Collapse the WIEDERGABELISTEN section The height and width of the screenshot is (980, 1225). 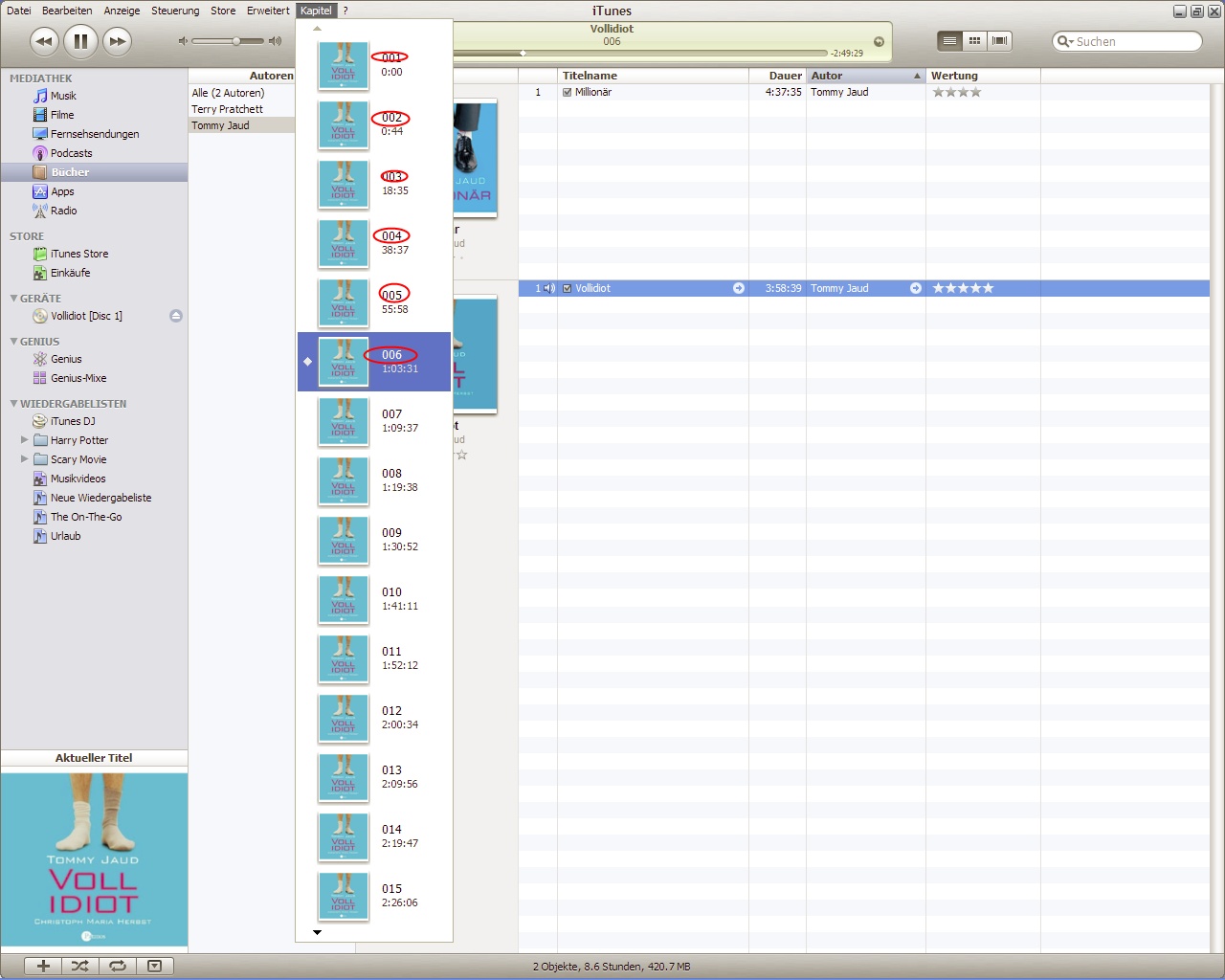pyautogui.click(x=13, y=404)
